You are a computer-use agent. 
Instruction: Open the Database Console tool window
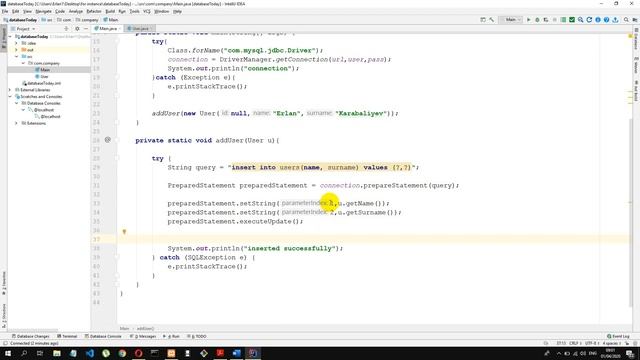coord(103,336)
